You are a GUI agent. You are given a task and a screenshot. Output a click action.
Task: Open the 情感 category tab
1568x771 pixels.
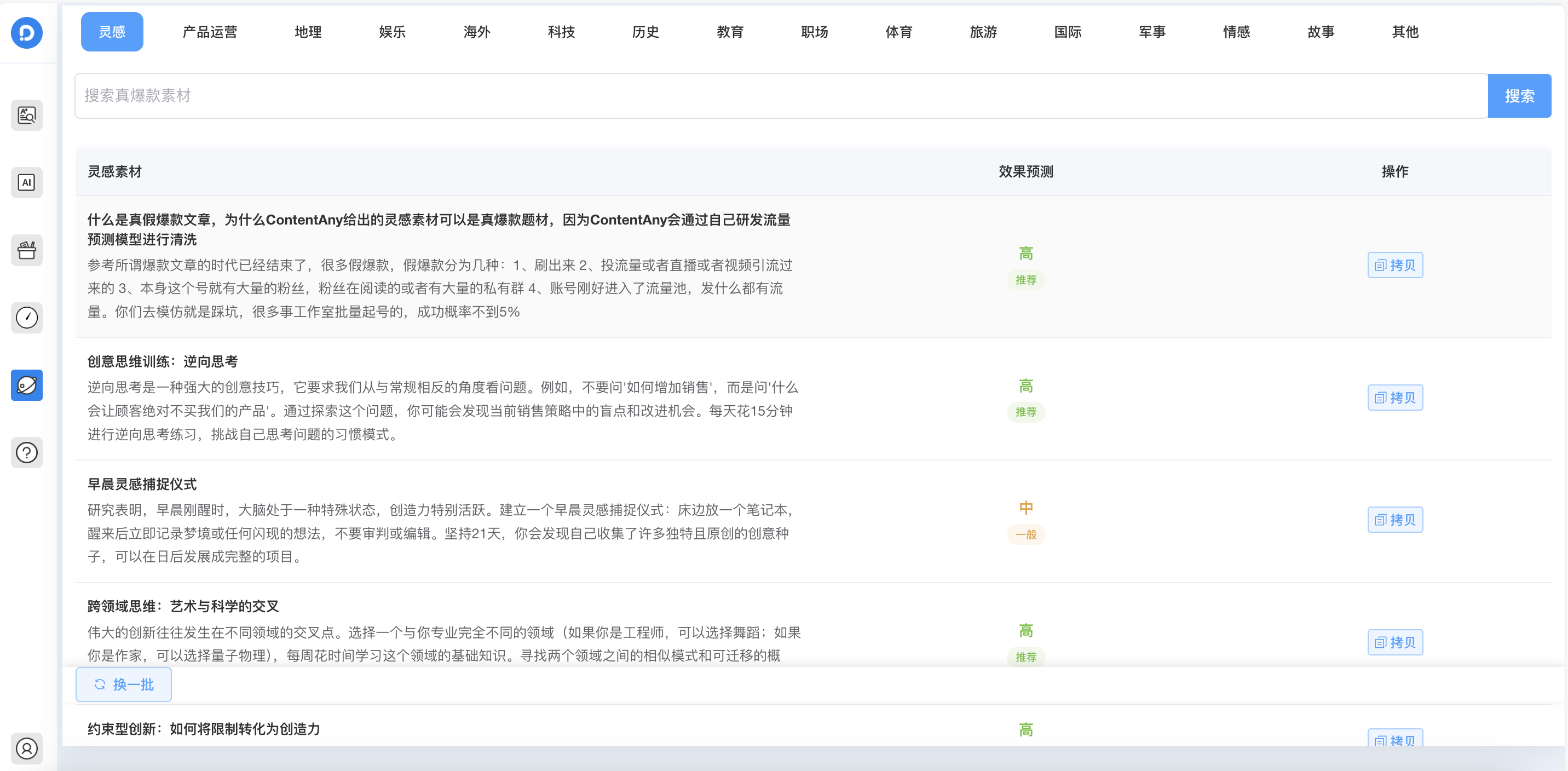tap(1236, 32)
